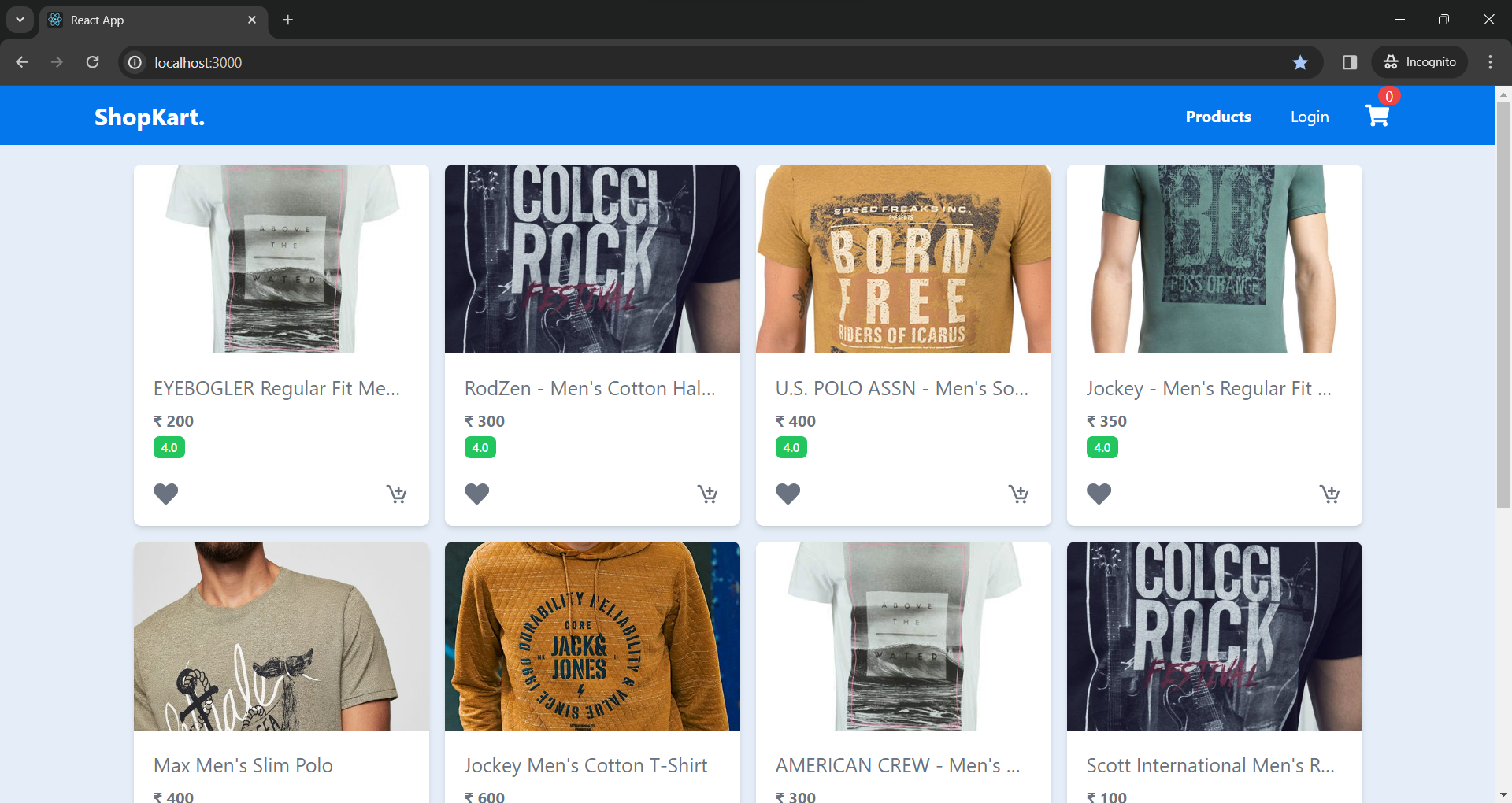Click the RodZen - Men's Cotton Hal... title

point(590,388)
